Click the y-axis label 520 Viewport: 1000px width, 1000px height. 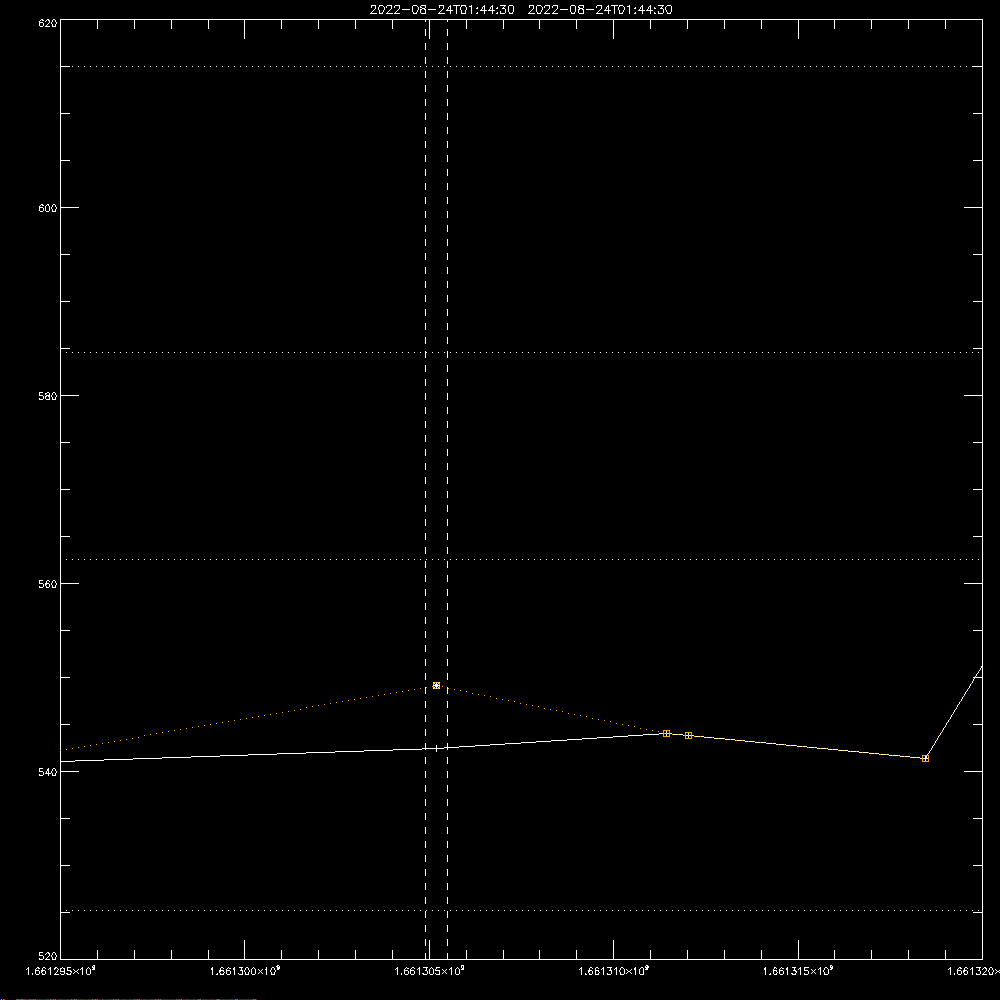pyautogui.click(x=48, y=957)
